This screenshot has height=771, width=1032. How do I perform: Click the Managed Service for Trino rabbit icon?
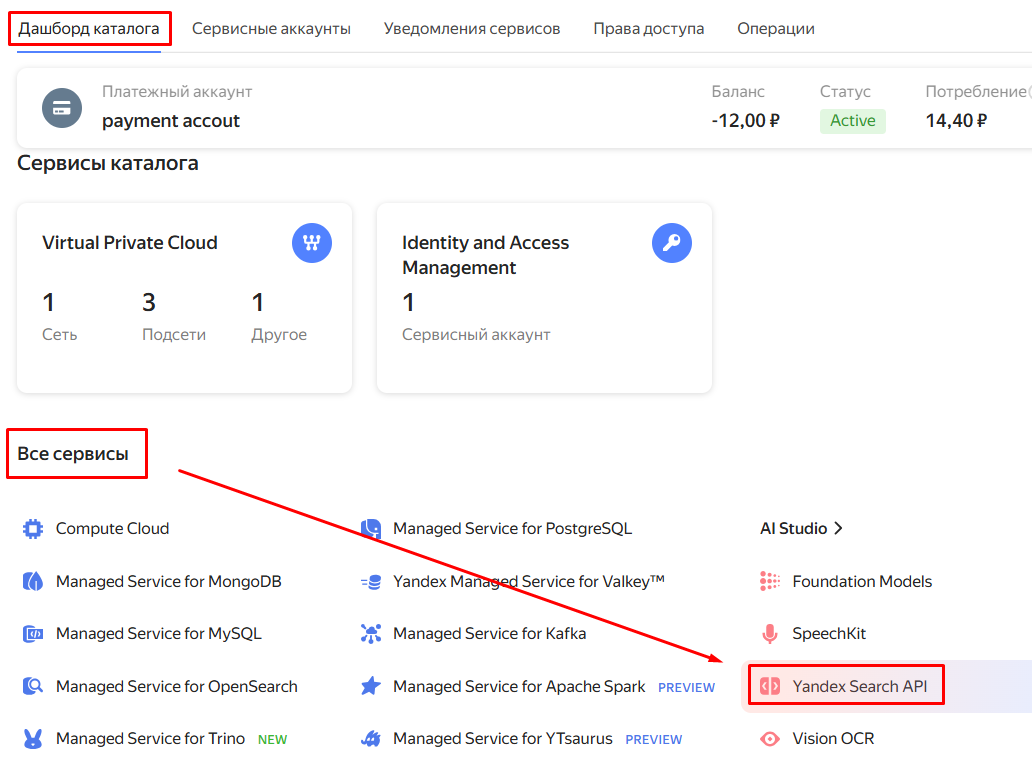pos(33,739)
